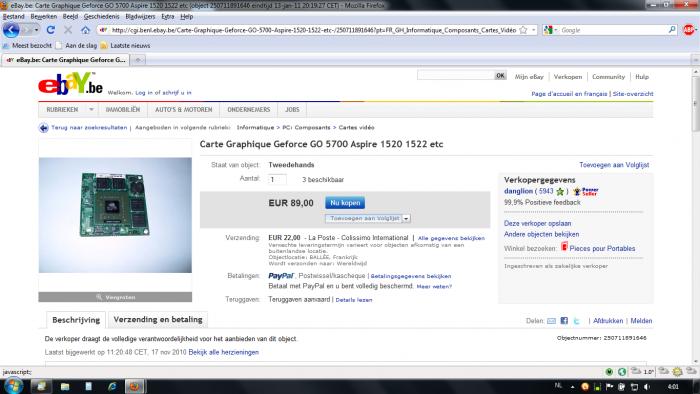The height and width of the screenshot is (394, 700).
Task: Open the URL bar history dropdown
Action: tap(533, 30)
